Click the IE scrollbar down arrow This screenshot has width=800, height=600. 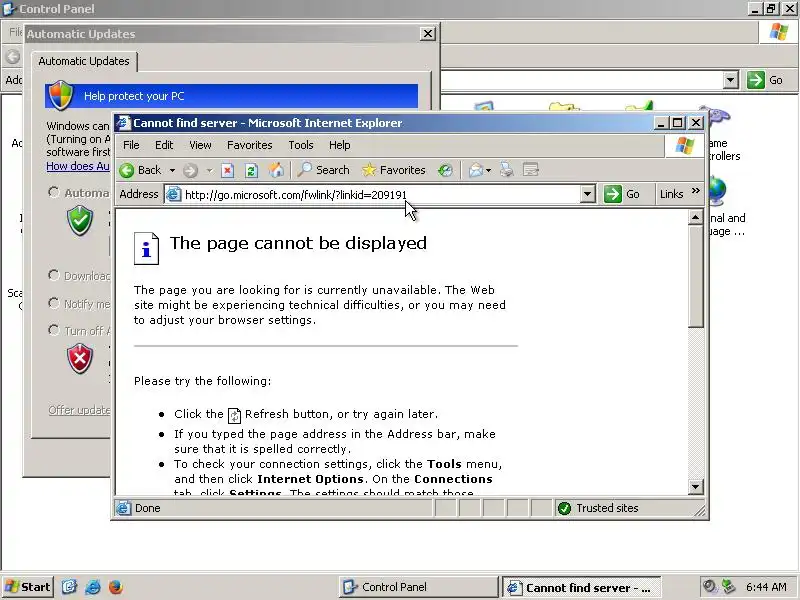tap(695, 487)
